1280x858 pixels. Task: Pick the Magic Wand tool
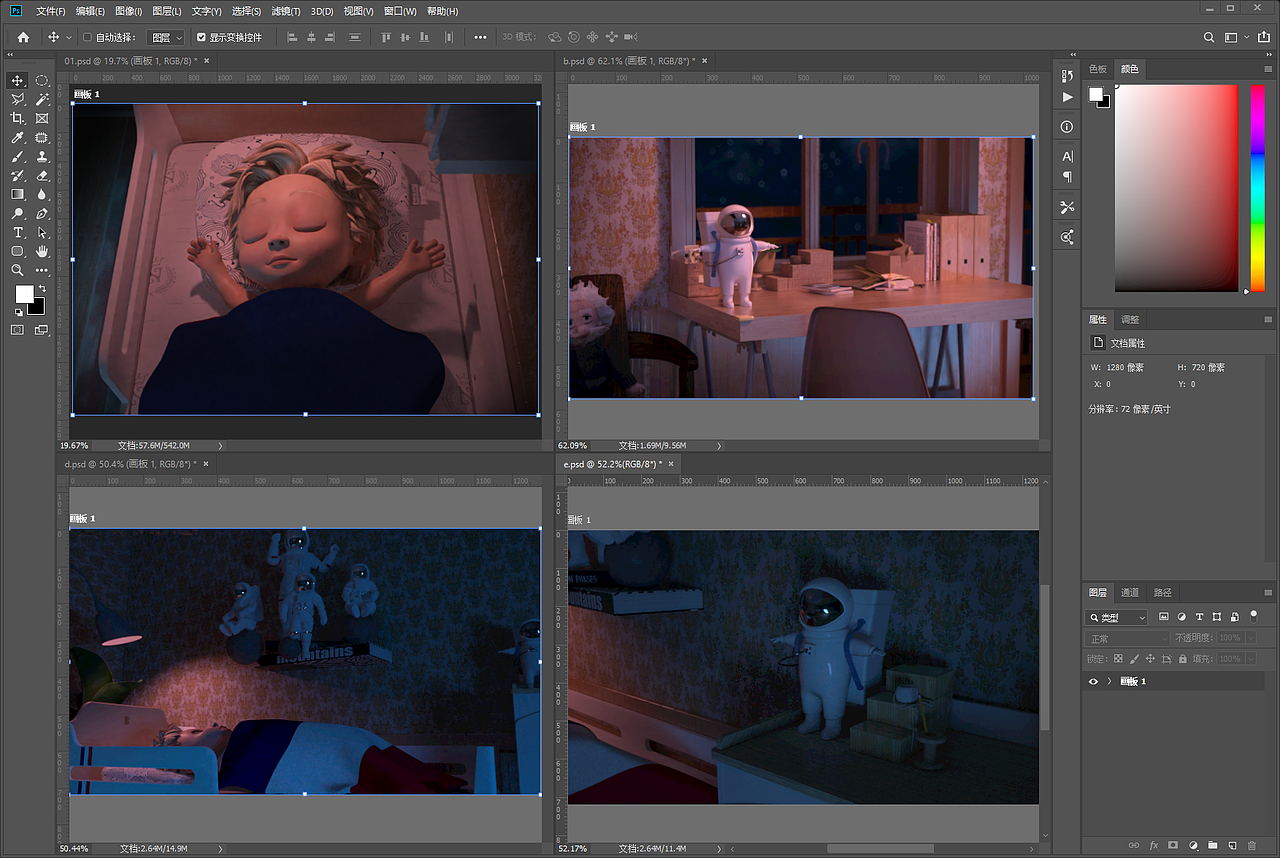click(42, 100)
